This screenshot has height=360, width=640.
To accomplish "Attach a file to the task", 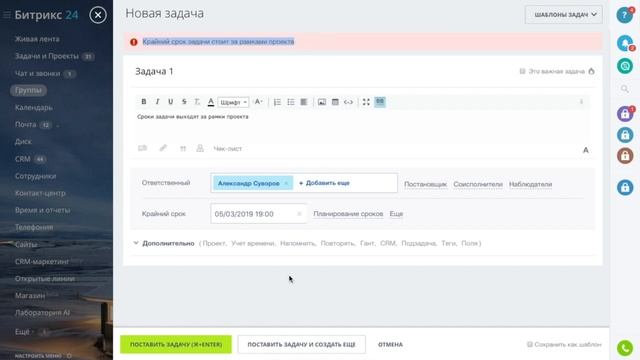I will (142, 148).
